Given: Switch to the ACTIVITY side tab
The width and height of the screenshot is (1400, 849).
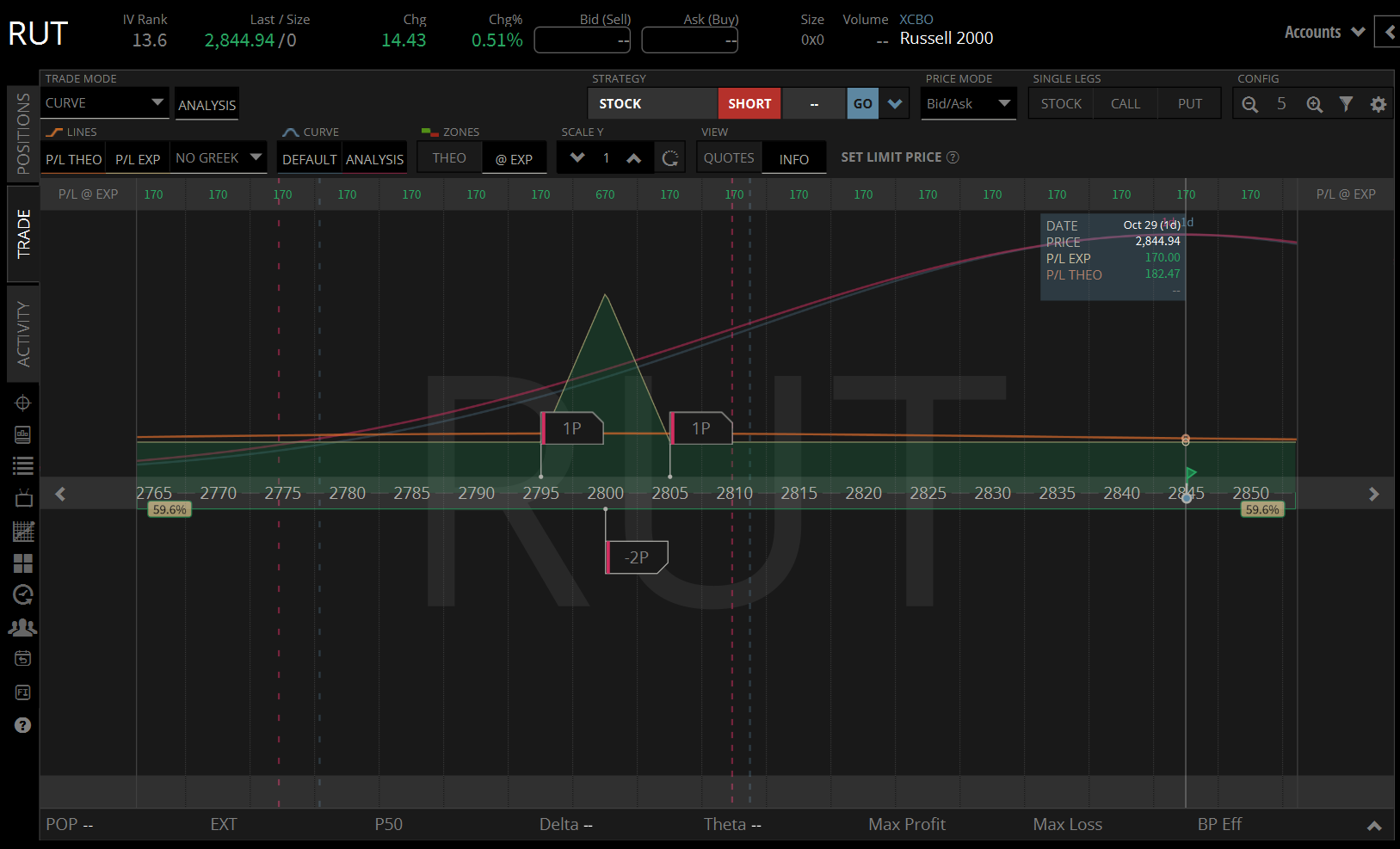Looking at the screenshot, I should (23, 334).
